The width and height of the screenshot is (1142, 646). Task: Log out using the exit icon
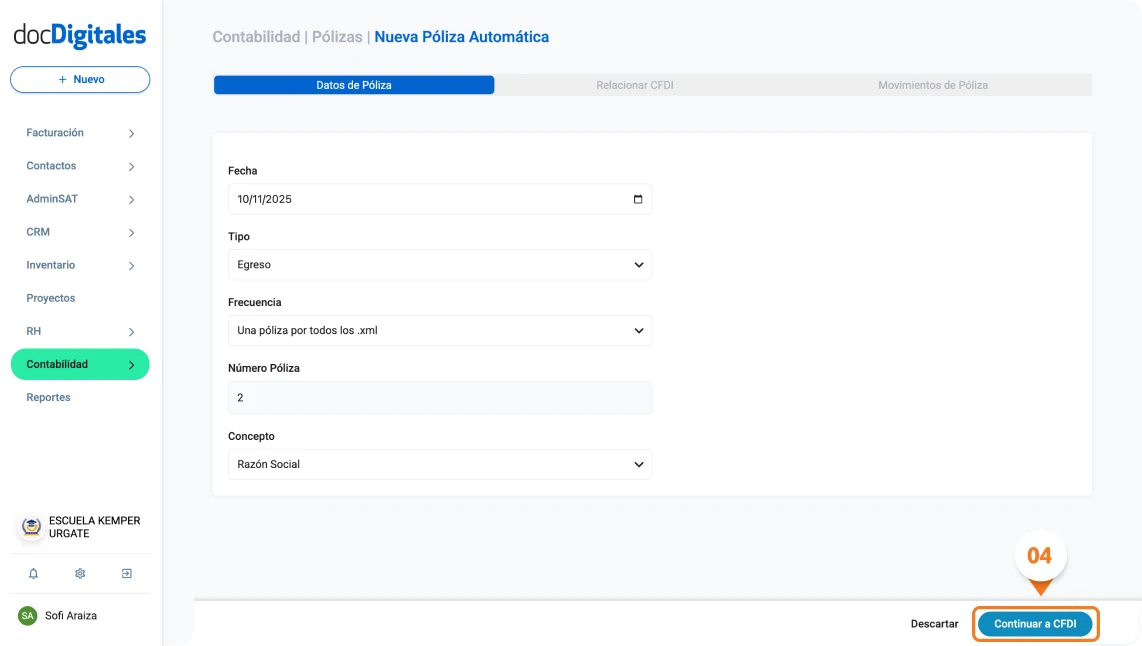126,573
